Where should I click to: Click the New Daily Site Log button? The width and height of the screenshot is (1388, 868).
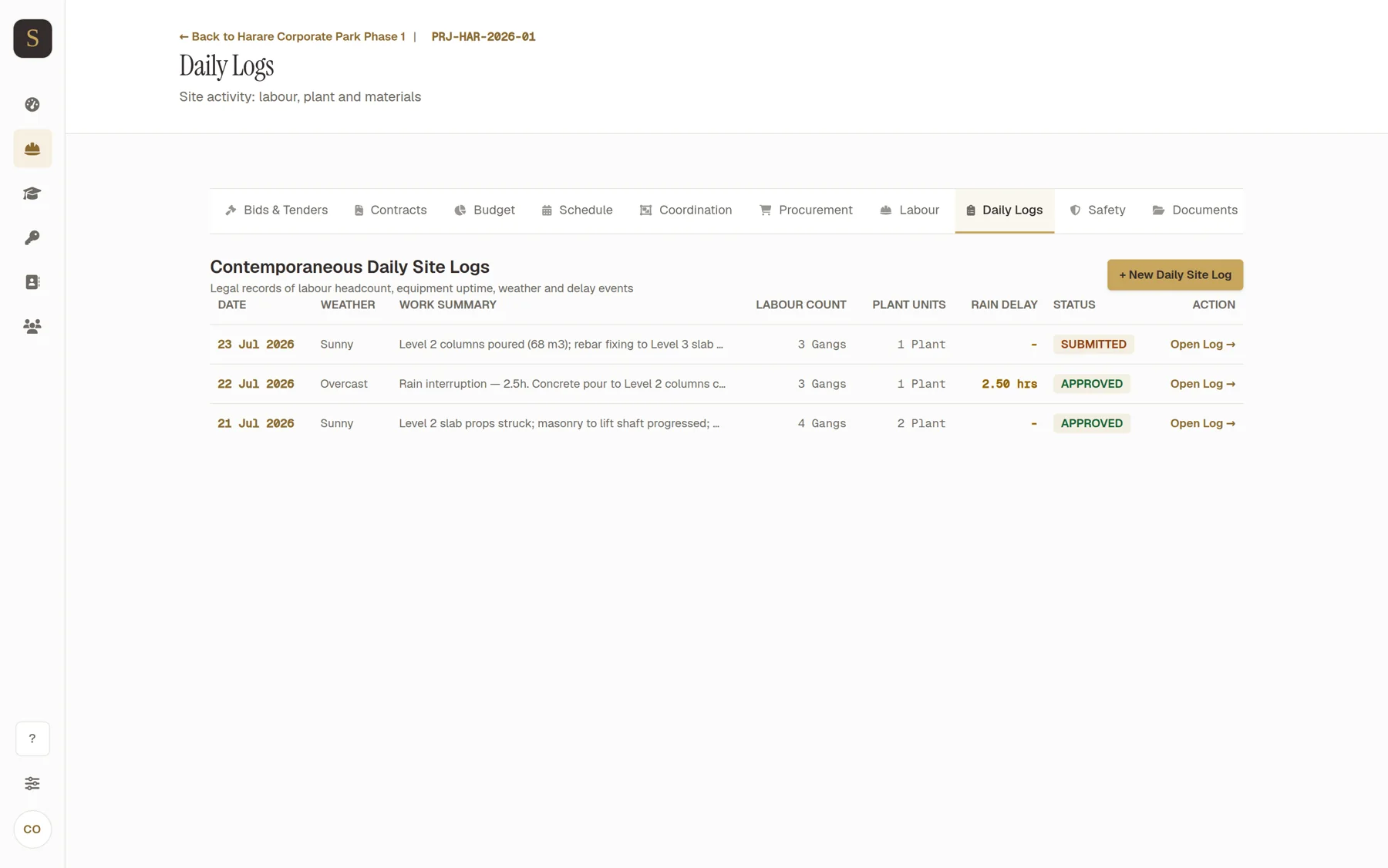click(x=1175, y=275)
